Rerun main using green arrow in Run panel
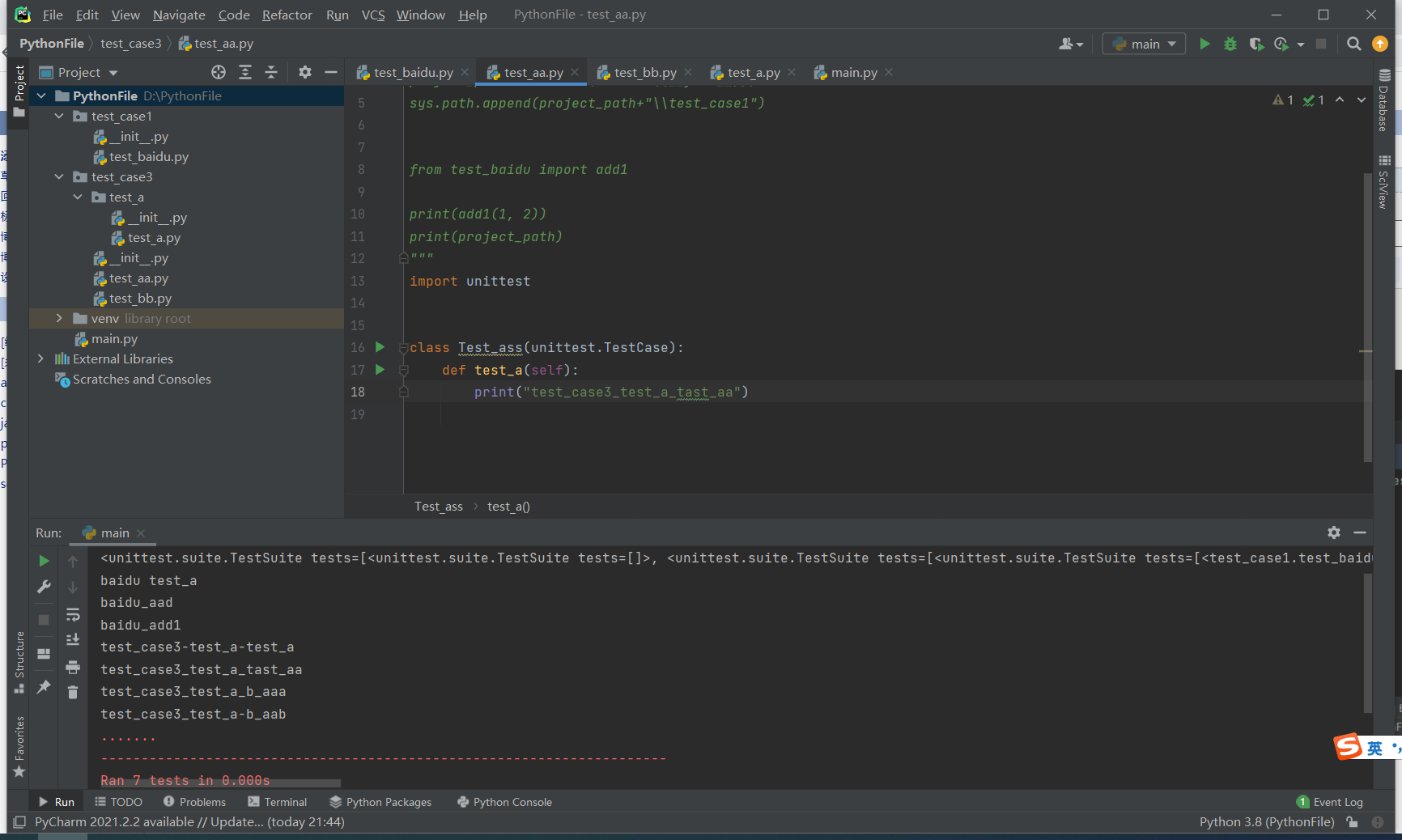Image resolution: width=1402 pixels, height=840 pixels. [x=44, y=561]
